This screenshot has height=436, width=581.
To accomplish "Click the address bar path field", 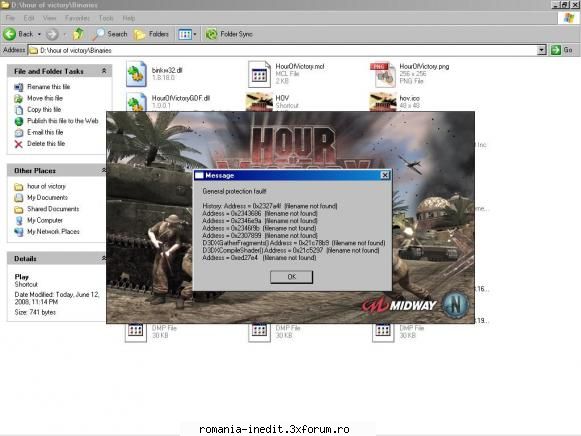I will (283, 50).
